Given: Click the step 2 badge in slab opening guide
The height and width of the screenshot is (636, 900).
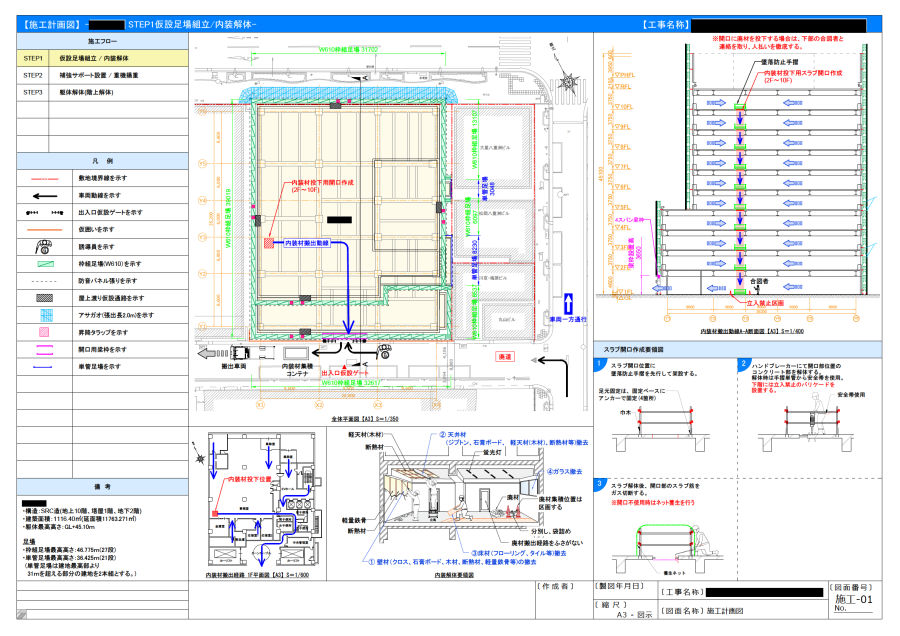Looking at the screenshot, I should point(743,364).
